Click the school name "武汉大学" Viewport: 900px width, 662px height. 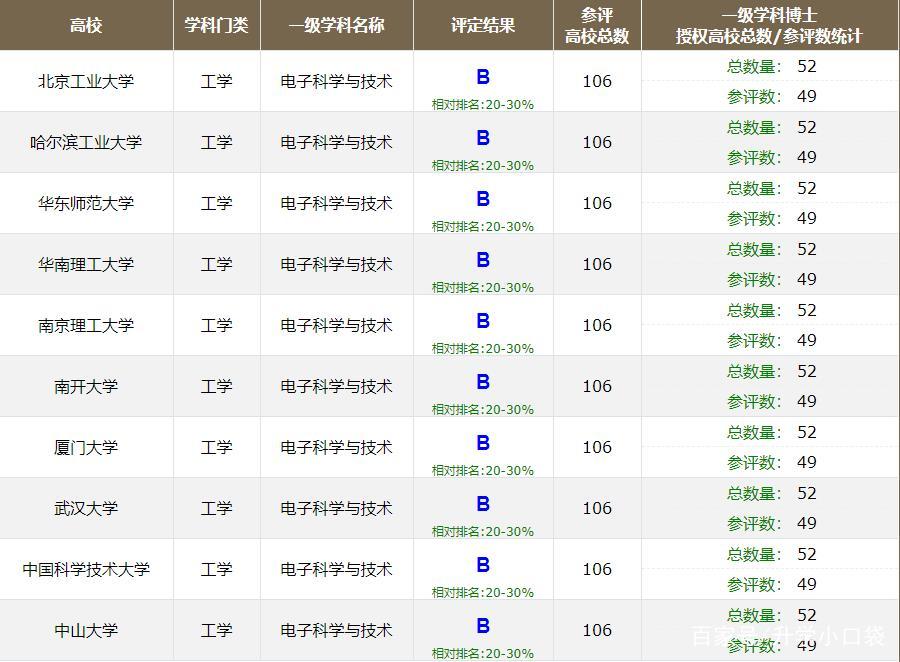click(86, 508)
